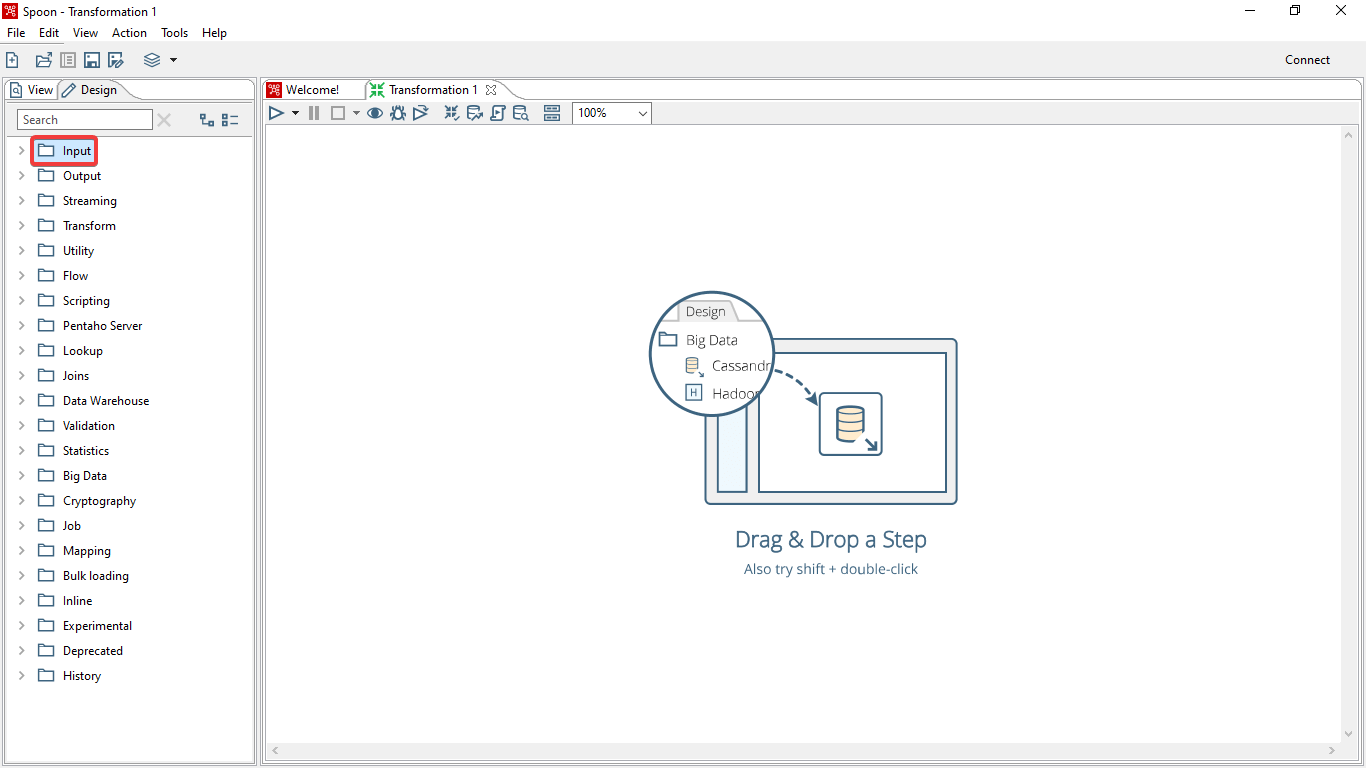This screenshot has height=768, width=1366.
Task: Expand the Streaming folder chevron
Action: (x=21, y=201)
